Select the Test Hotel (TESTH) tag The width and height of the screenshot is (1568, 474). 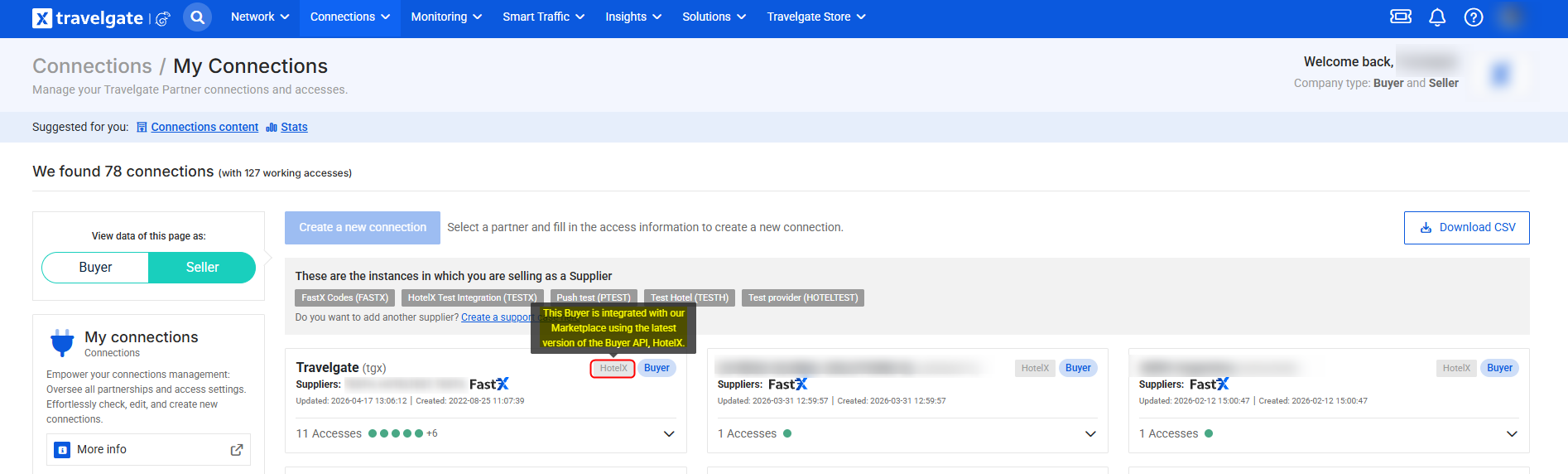tap(690, 297)
